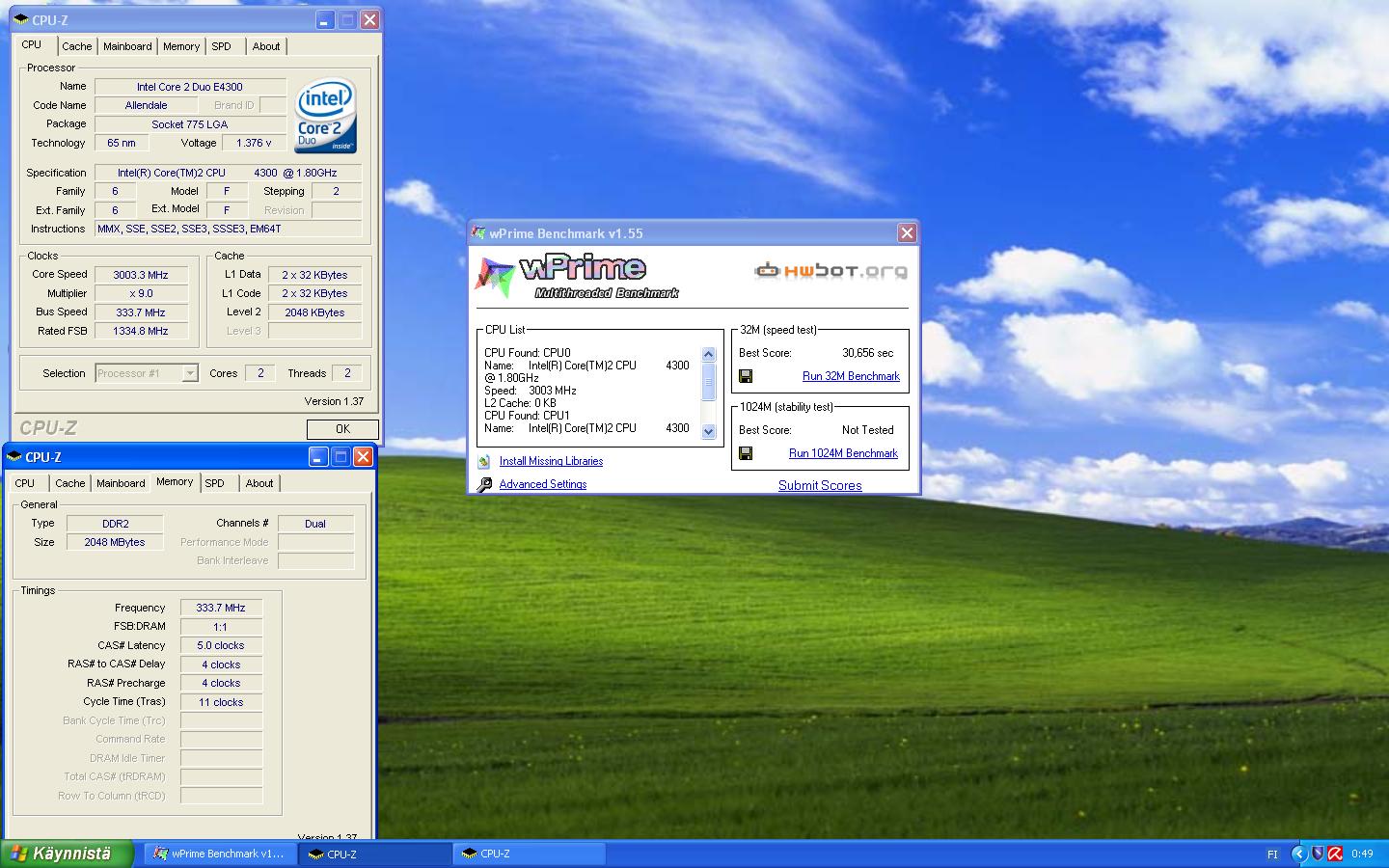Image resolution: width=1389 pixels, height=868 pixels.
Task: Click the Package Socket 775 LGA field
Action: [x=190, y=124]
